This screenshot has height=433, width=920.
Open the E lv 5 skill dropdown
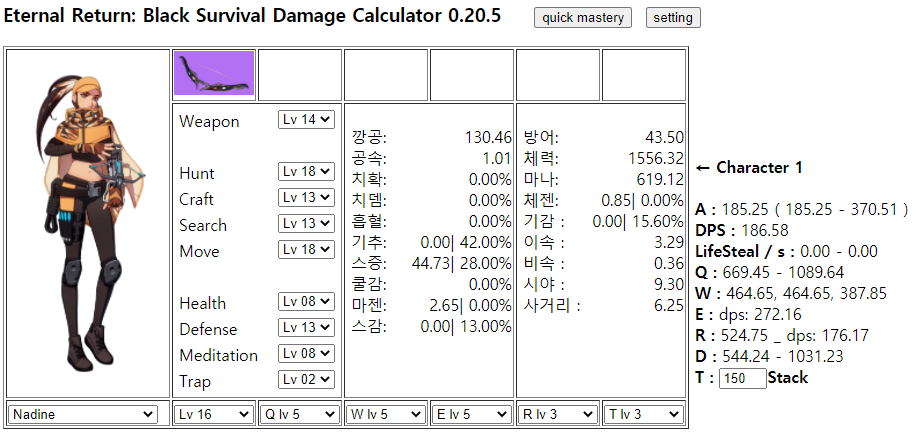tap(471, 414)
